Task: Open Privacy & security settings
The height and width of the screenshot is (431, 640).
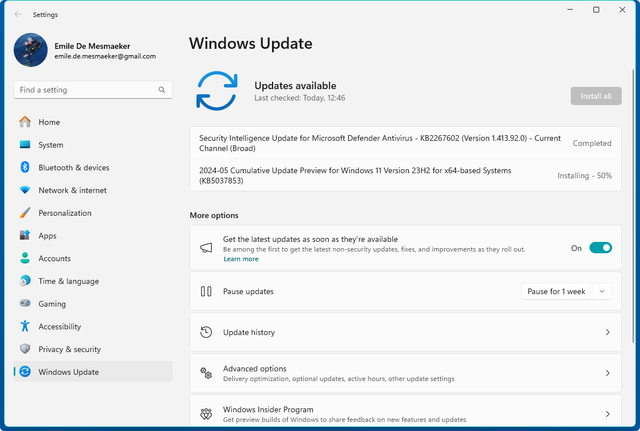Action: 93,349
